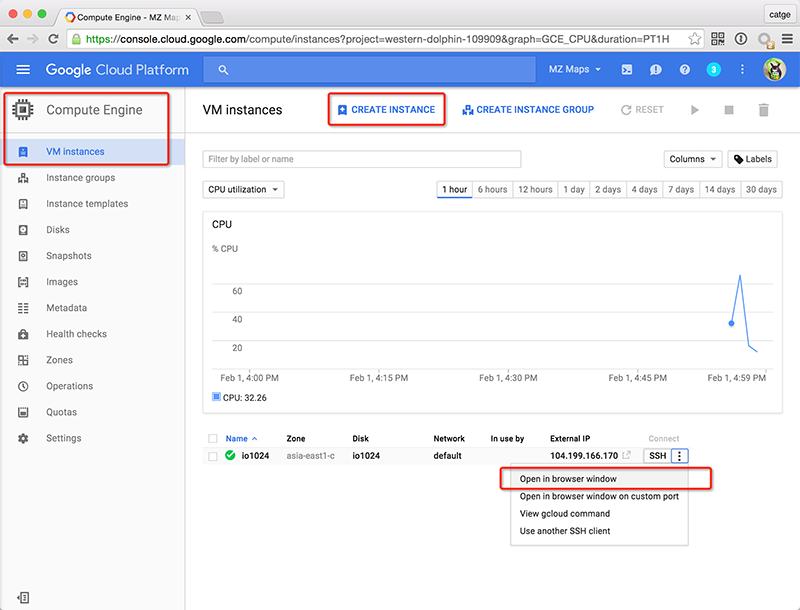
Task: Click CREATE INSTANCE button
Action: 386,110
